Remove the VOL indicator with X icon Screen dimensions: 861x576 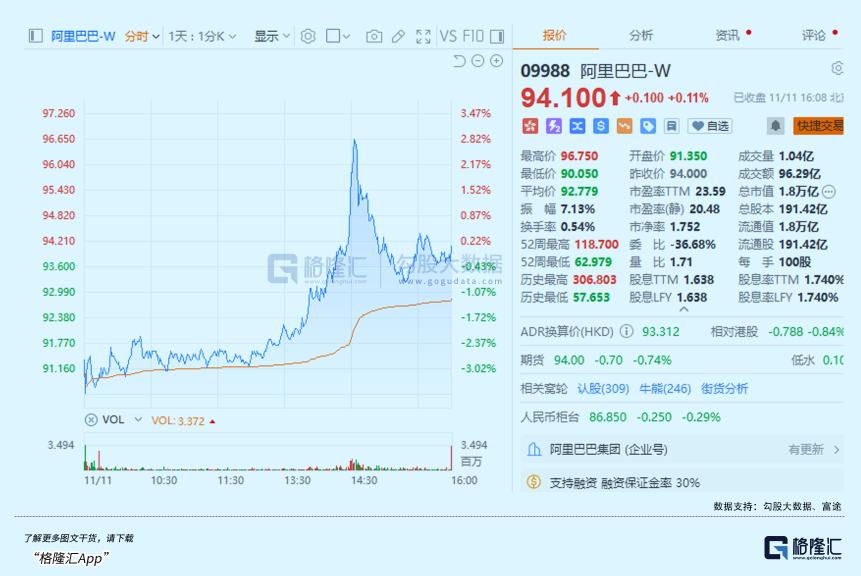click(x=91, y=420)
